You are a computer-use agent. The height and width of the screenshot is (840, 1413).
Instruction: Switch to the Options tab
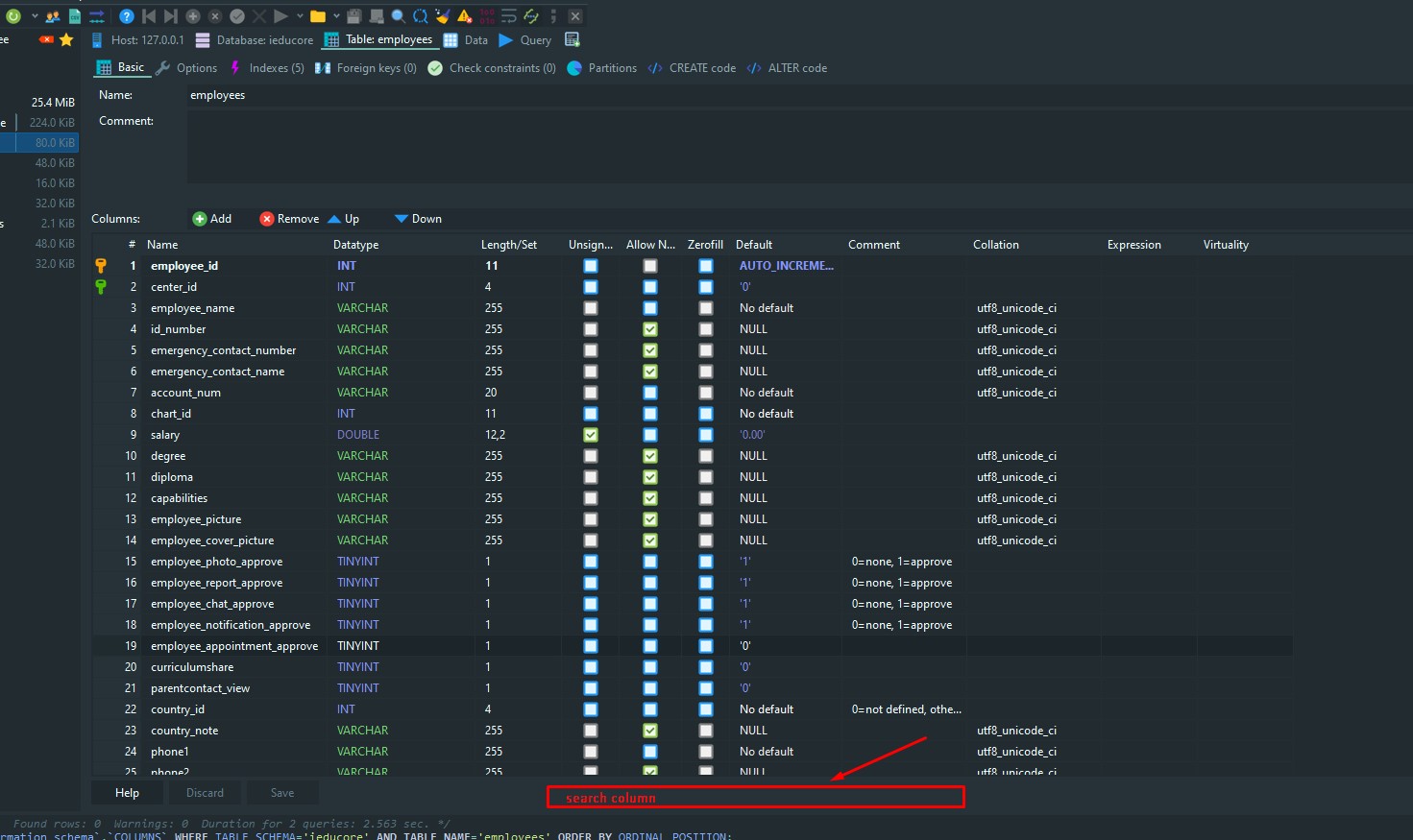[186, 68]
